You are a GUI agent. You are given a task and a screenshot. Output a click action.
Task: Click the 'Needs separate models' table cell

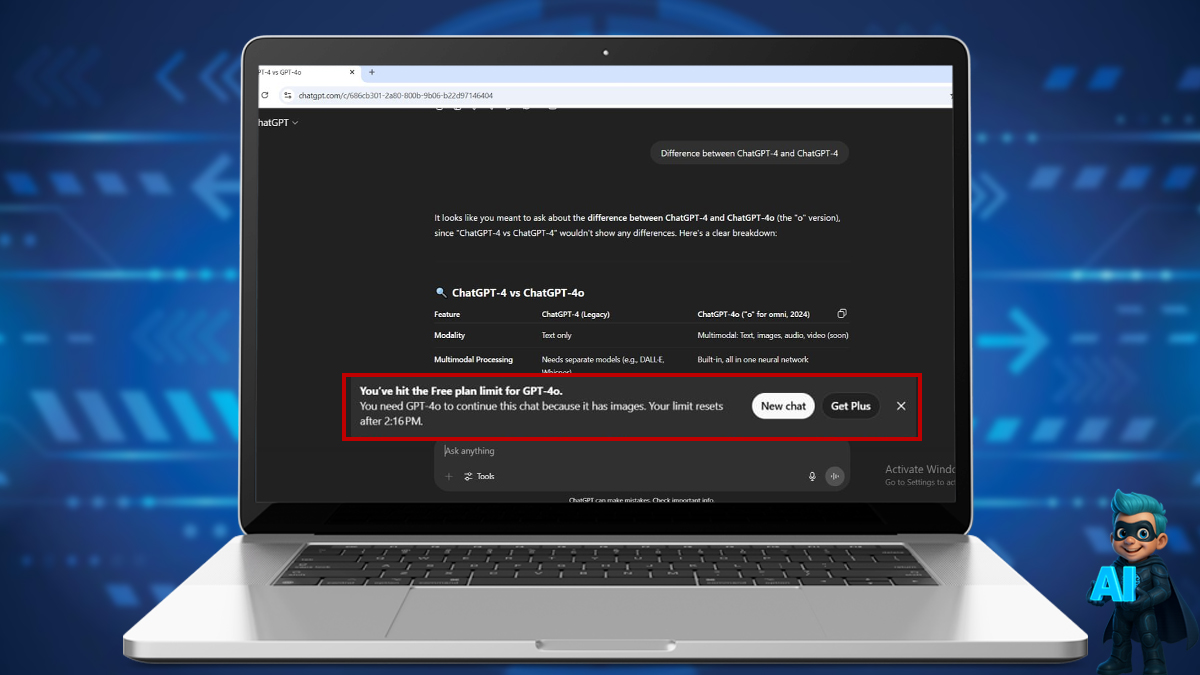tap(603, 364)
